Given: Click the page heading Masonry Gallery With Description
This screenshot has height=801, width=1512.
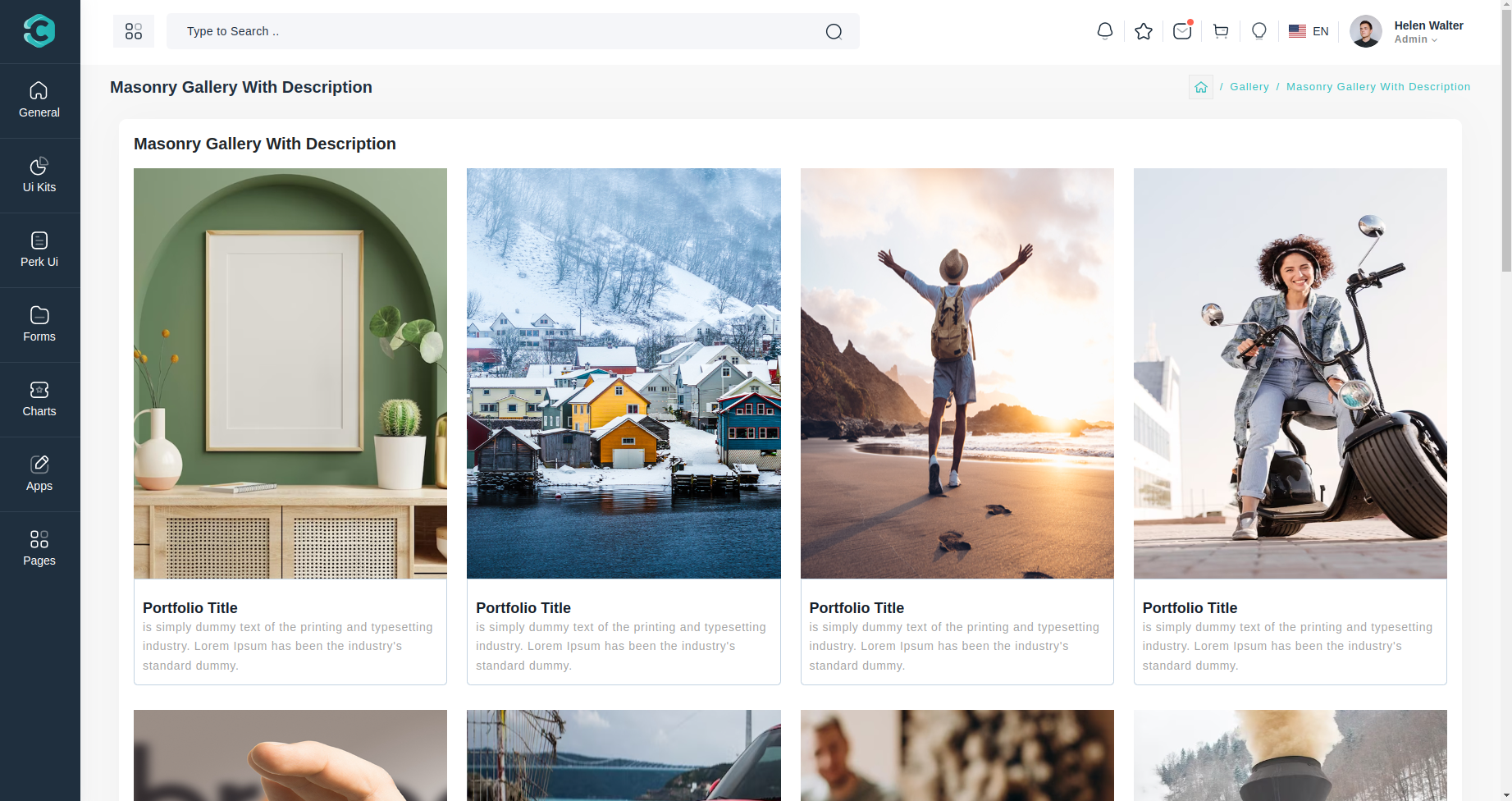Looking at the screenshot, I should (x=241, y=87).
